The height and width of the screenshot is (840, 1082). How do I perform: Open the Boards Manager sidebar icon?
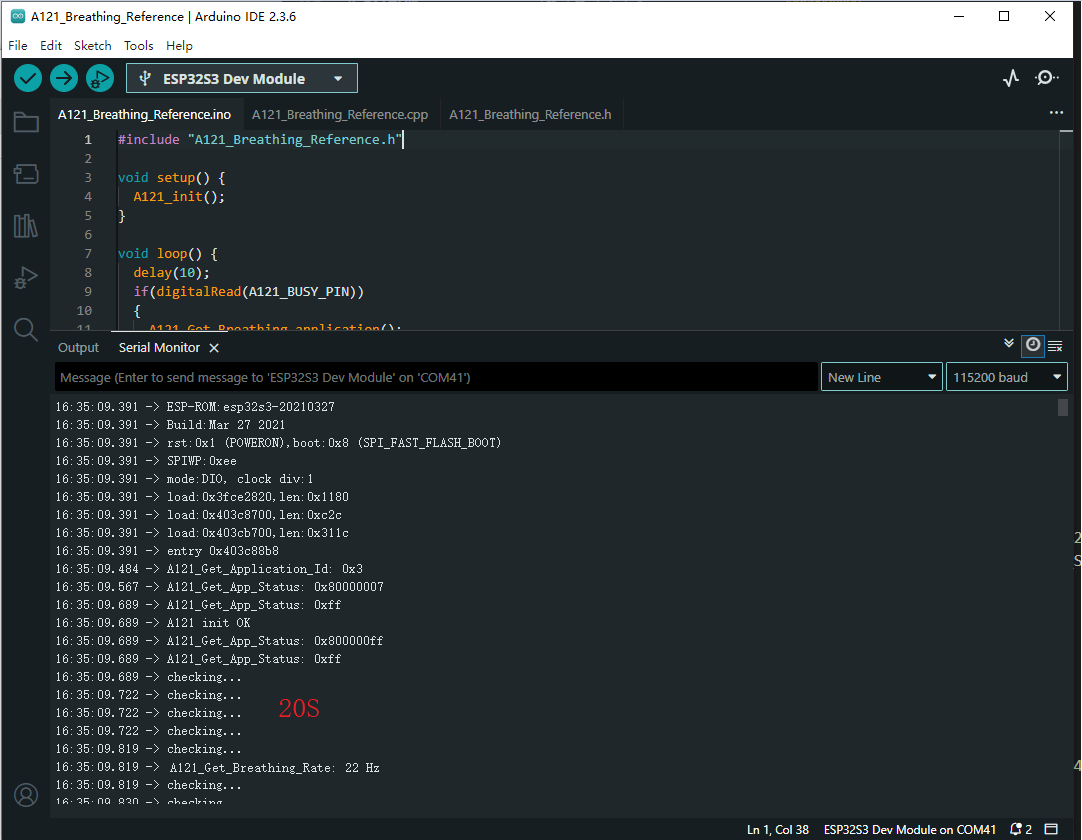26,174
